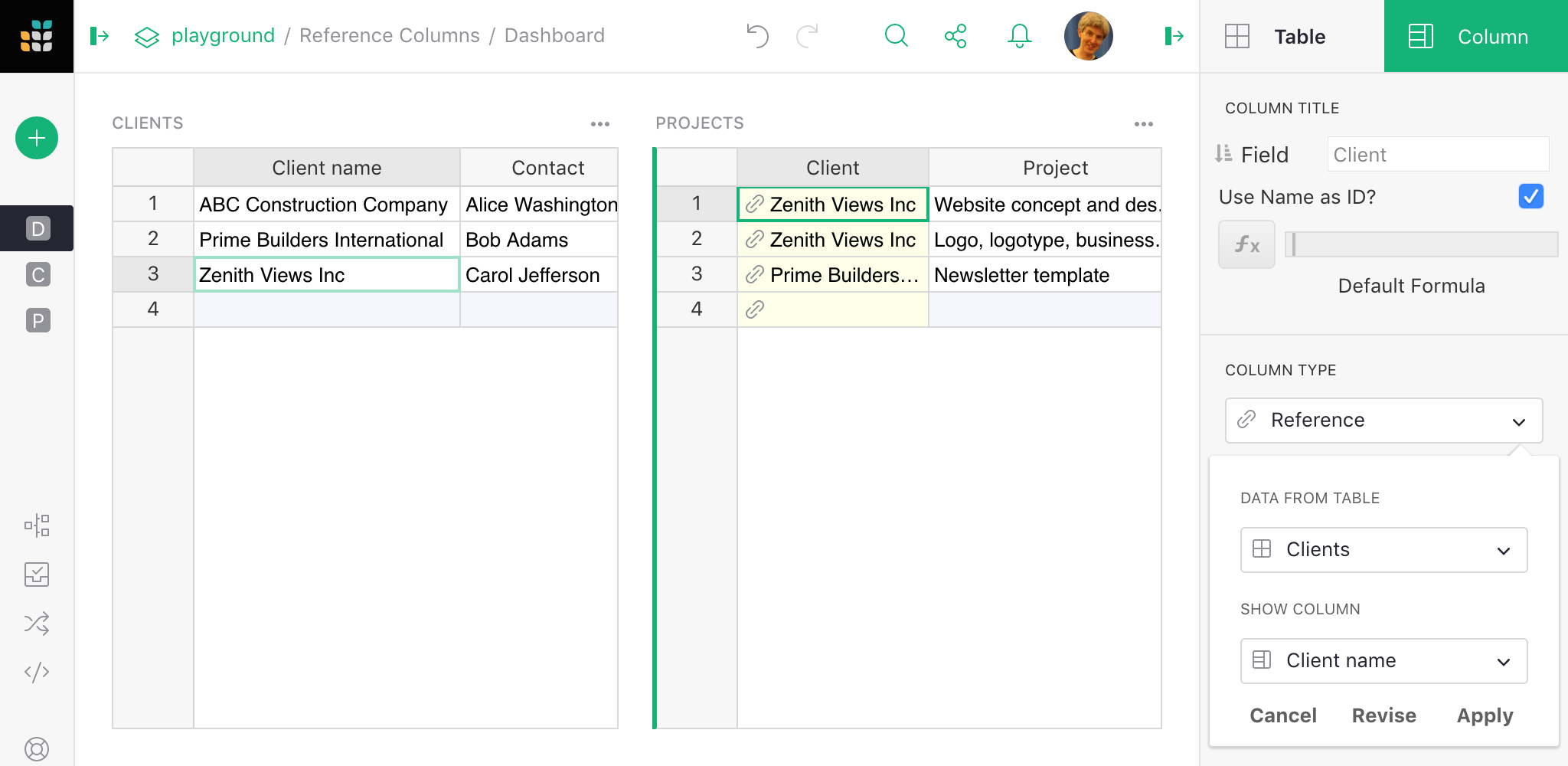Collapse the right side panel

point(1174,36)
